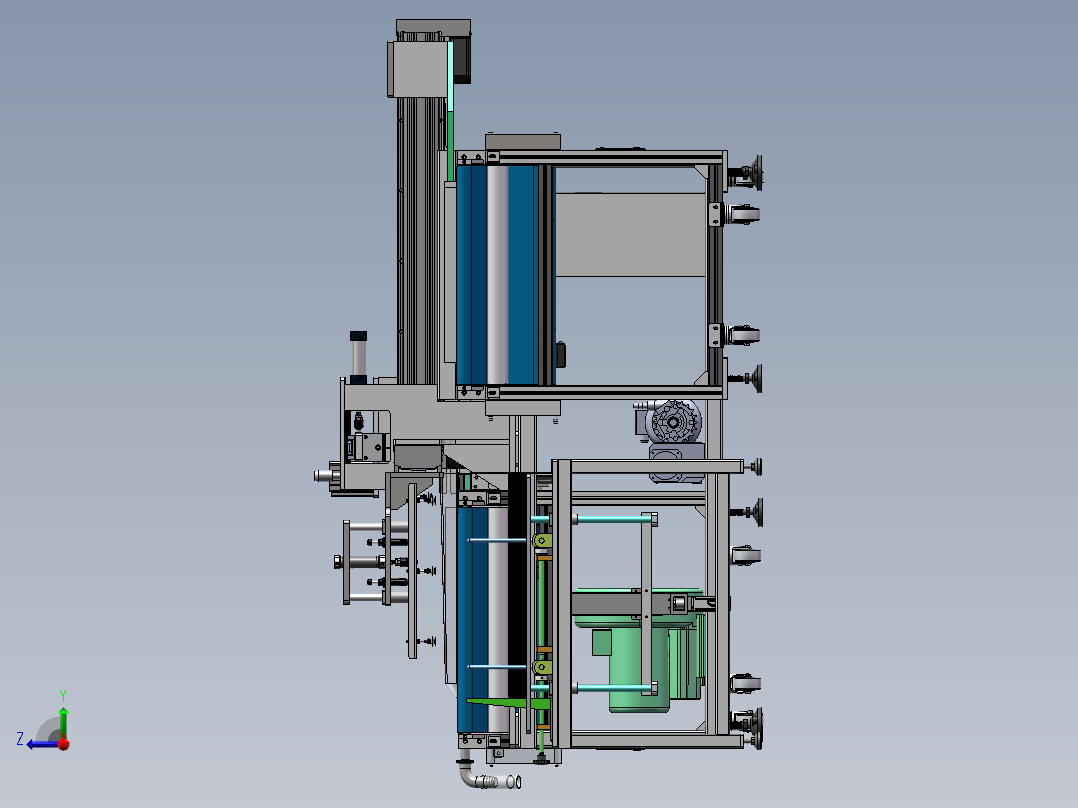Screen dimensions: 1078x808
Task: Click the red X origin ball of the triad
Action: coord(64,743)
